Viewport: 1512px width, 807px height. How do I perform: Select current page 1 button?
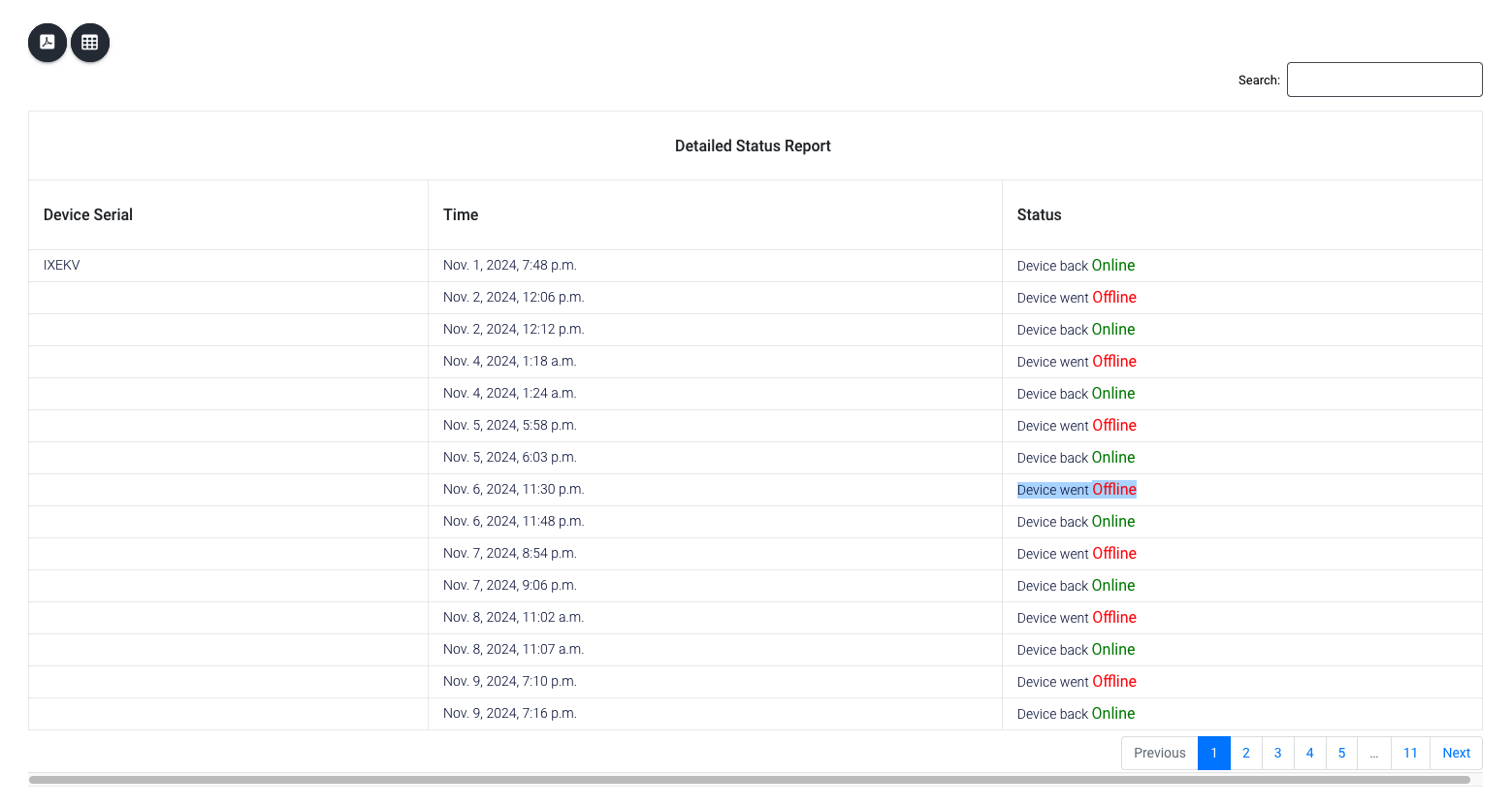pyautogui.click(x=1213, y=754)
